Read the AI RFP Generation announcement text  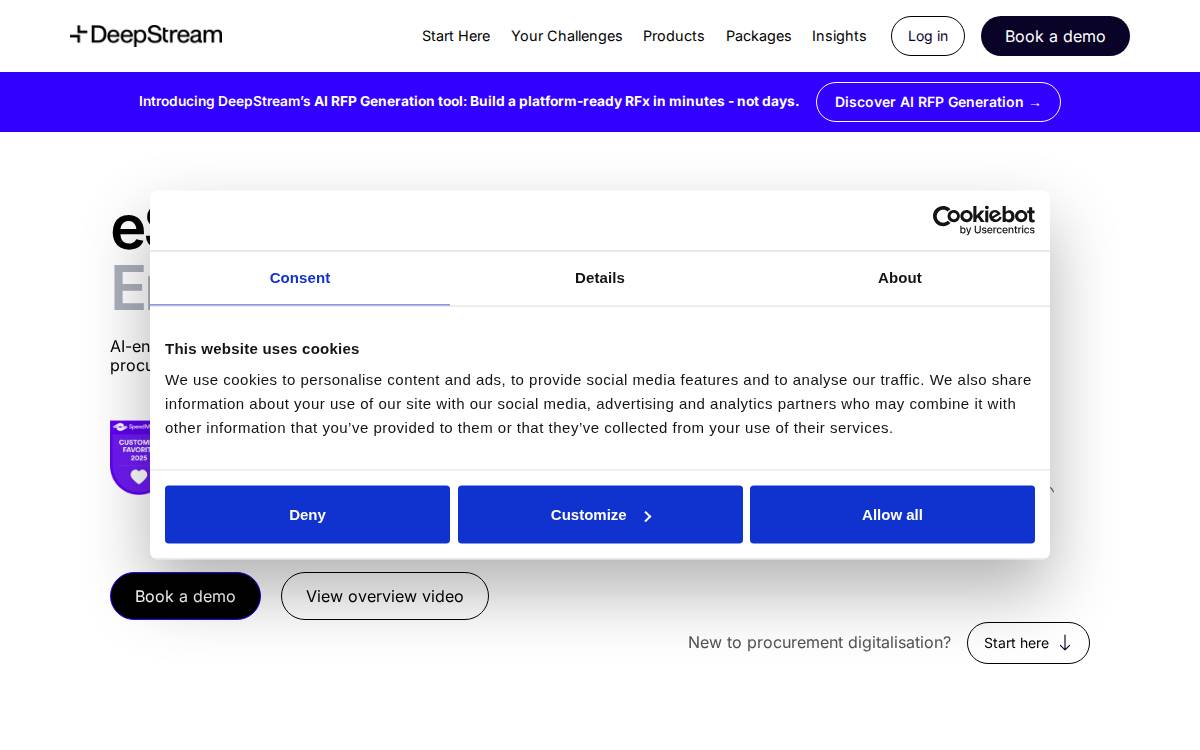click(469, 101)
